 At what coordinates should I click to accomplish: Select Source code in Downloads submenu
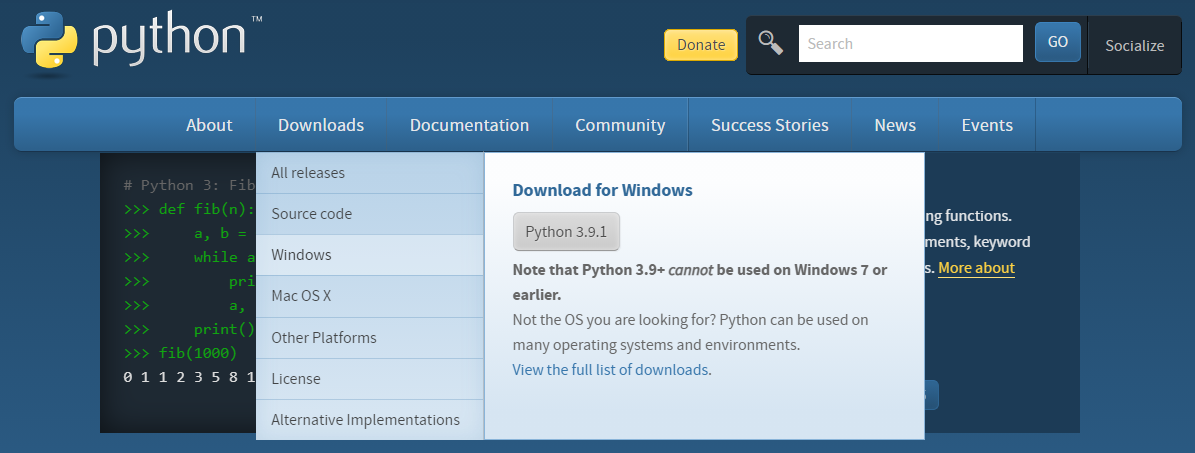312,214
